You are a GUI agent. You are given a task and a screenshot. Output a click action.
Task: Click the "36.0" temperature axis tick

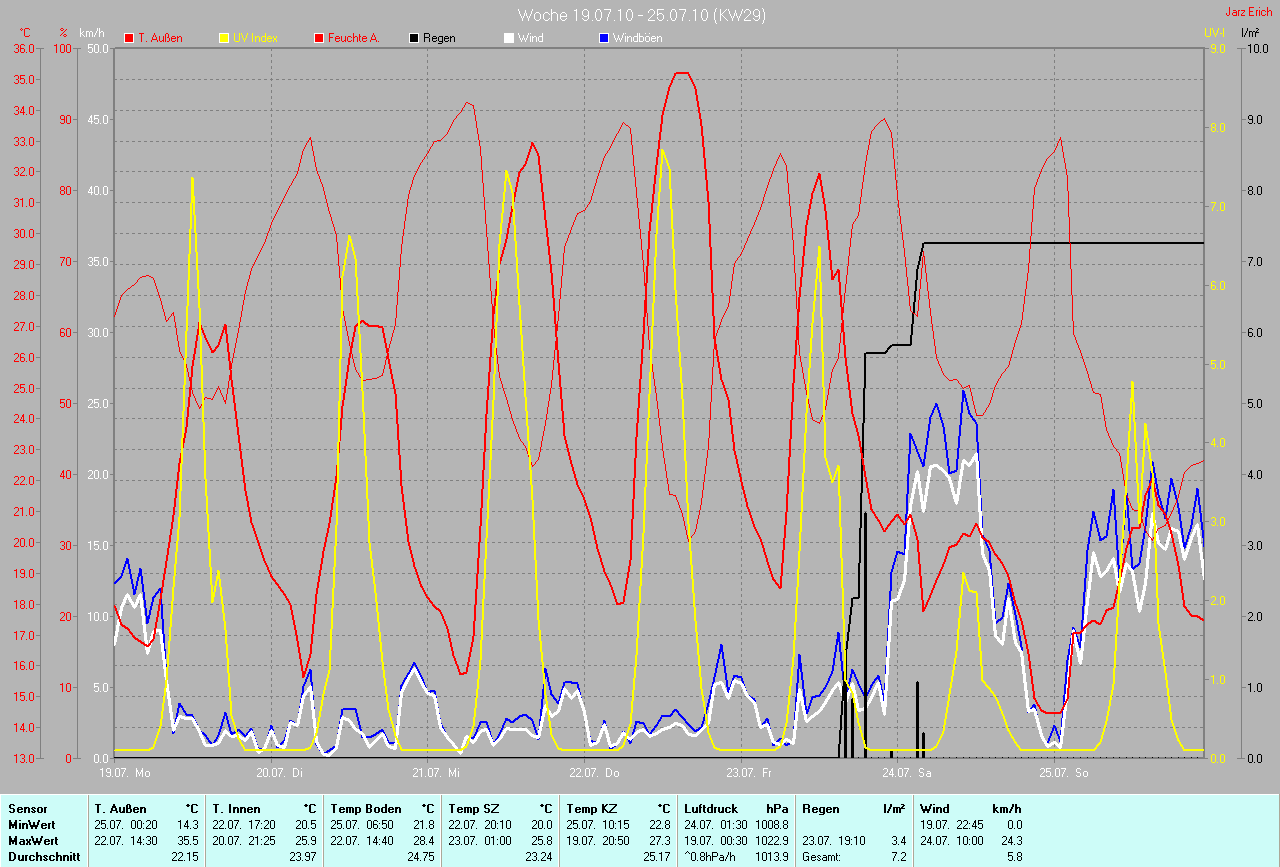coord(24,48)
